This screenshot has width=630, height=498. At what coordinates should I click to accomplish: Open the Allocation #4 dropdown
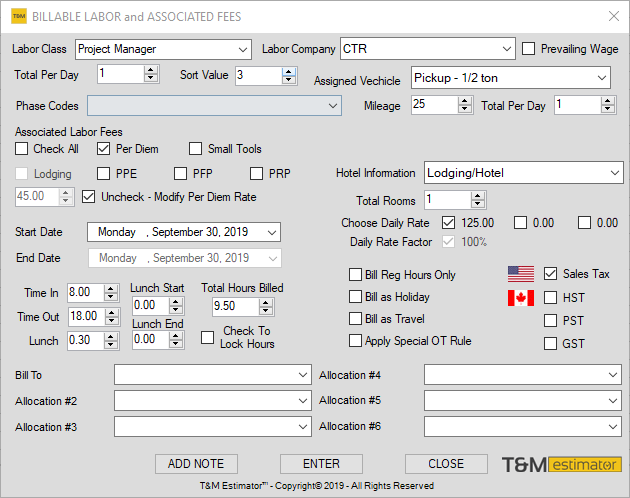point(613,375)
